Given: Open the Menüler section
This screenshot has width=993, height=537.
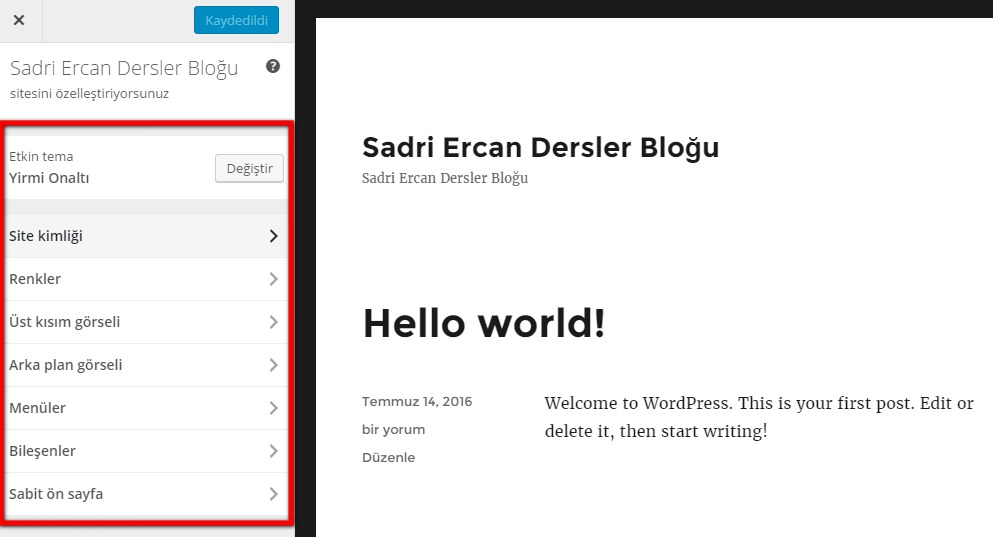Looking at the screenshot, I should click(x=146, y=408).
